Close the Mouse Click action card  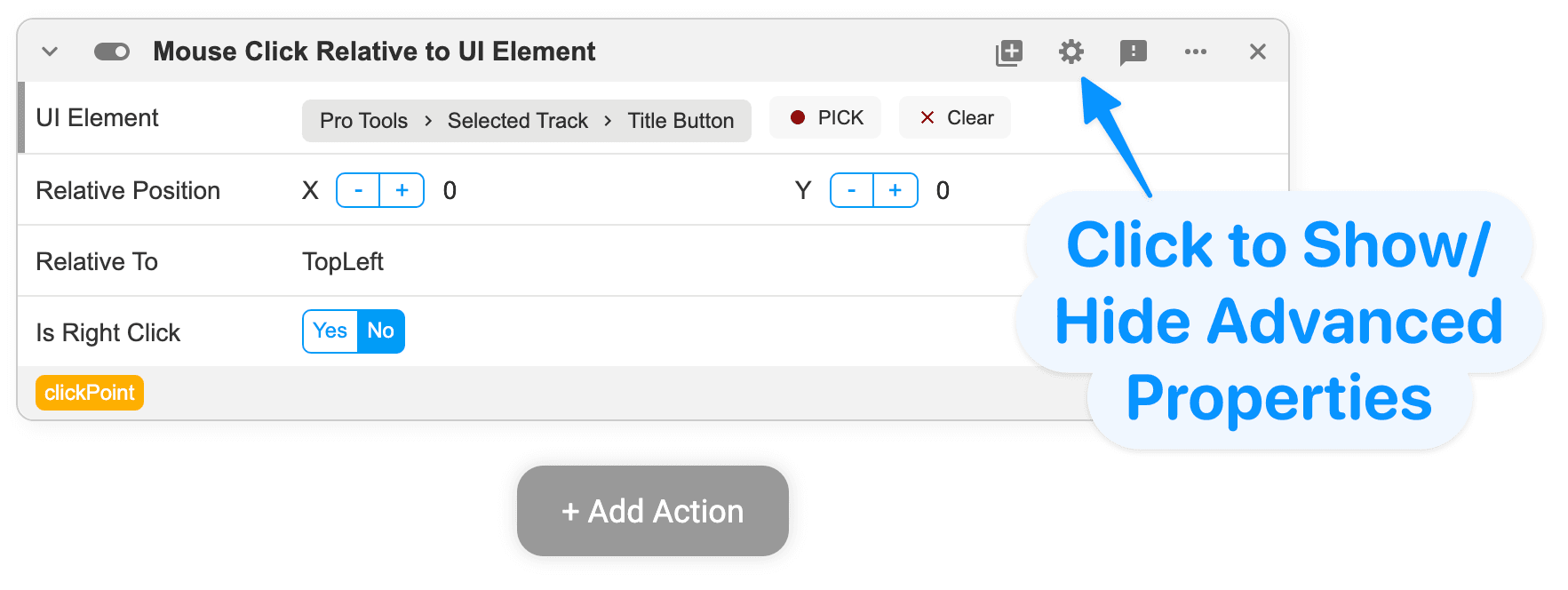click(1258, 52)
